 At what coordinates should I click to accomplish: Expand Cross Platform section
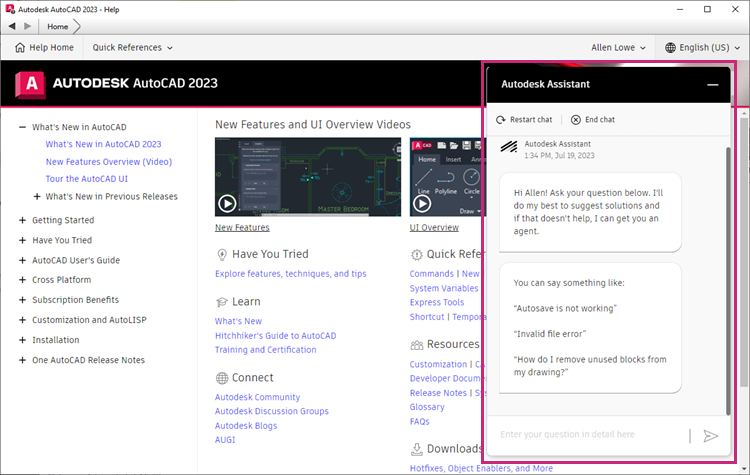pos(22,280)
